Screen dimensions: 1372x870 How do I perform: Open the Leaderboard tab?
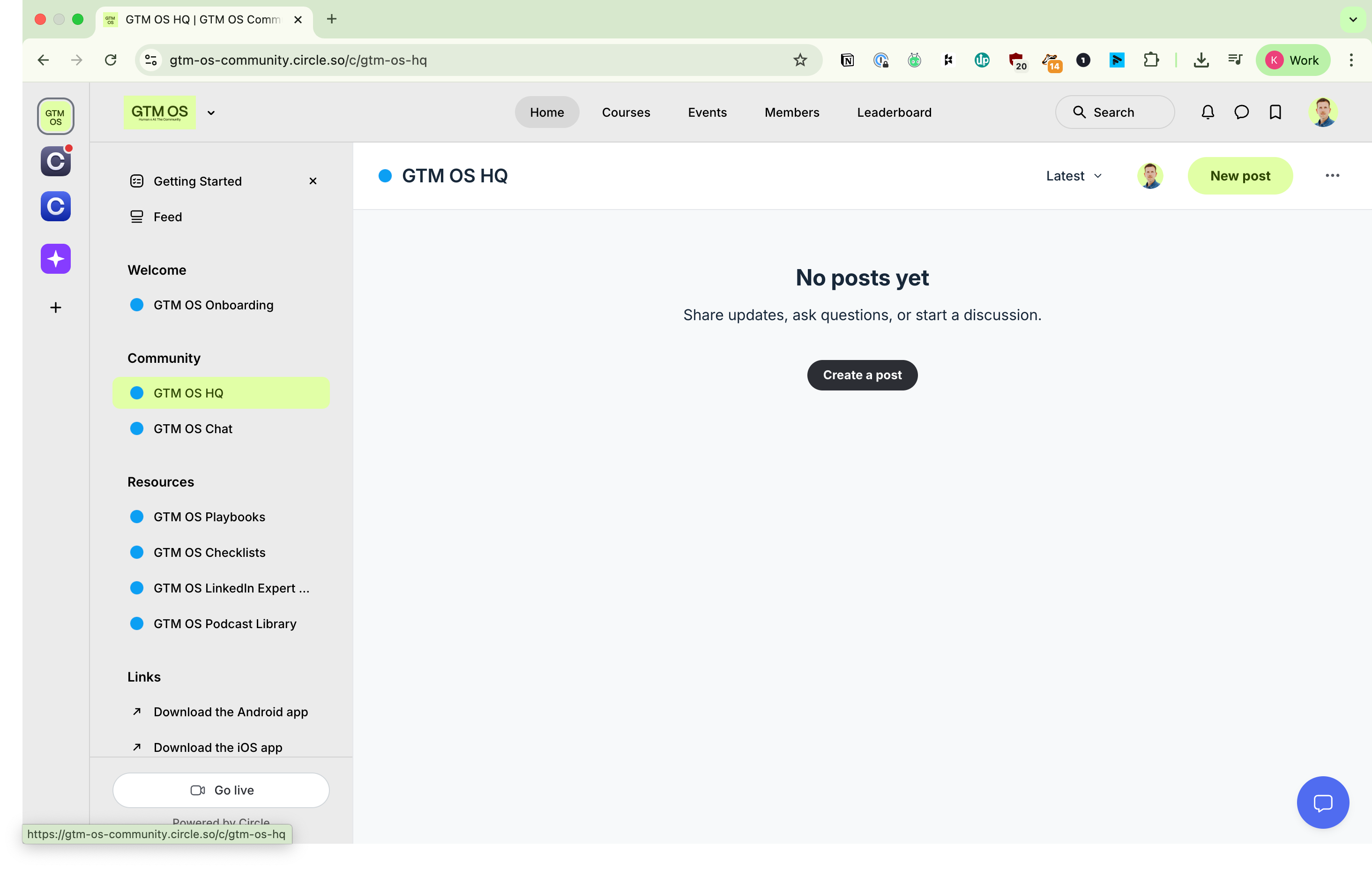(x=894, y=112)
